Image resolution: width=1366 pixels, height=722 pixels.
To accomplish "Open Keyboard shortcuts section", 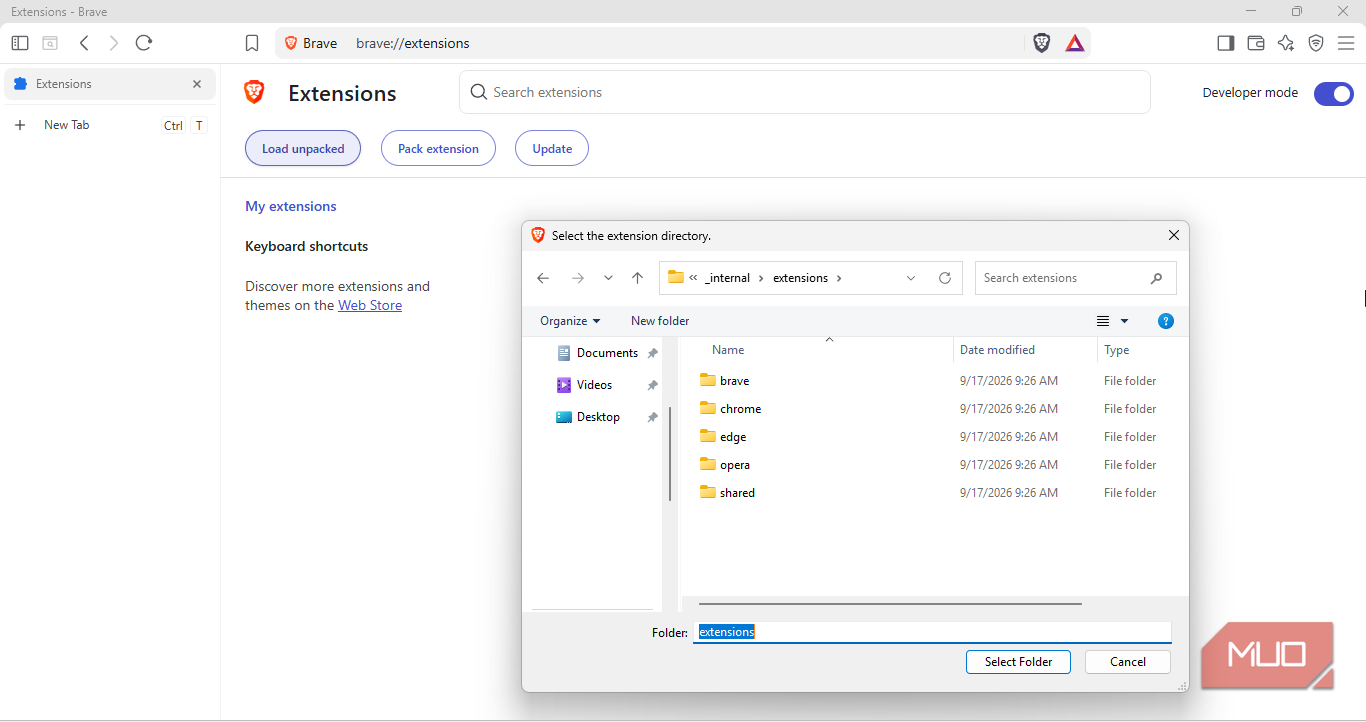I will pyautogui.click(x=307, y=246).
